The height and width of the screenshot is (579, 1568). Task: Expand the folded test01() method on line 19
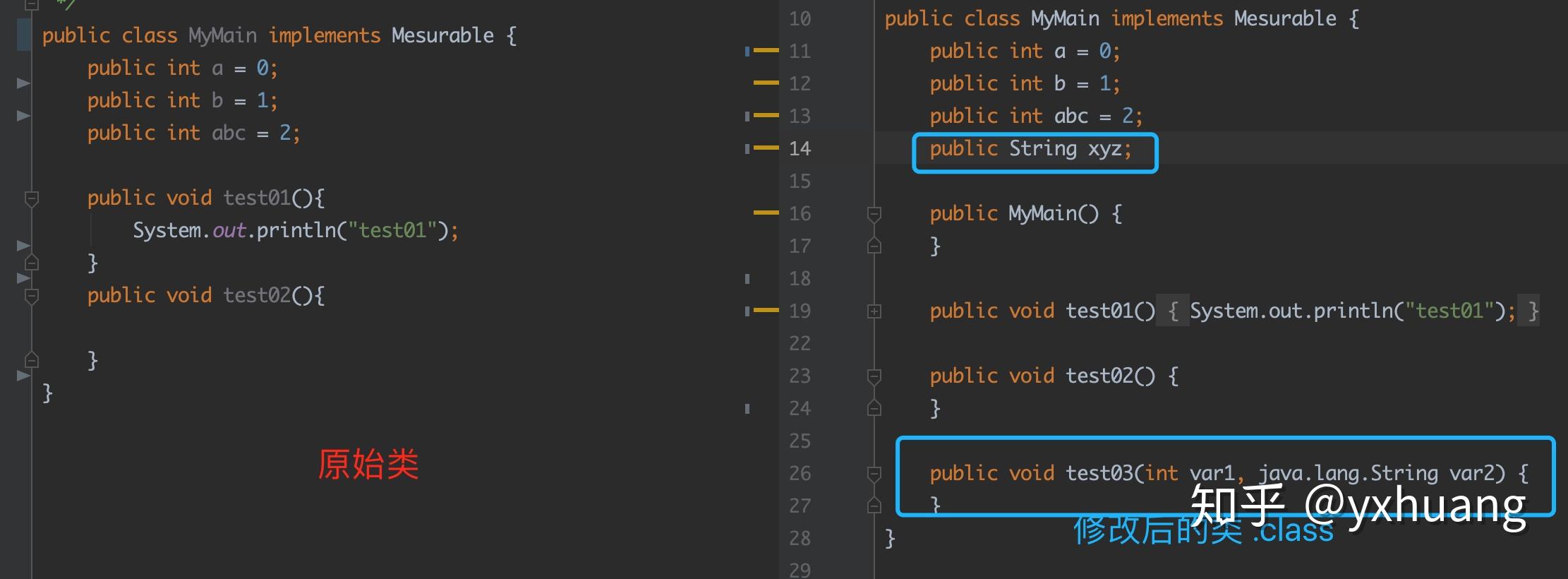874,311
